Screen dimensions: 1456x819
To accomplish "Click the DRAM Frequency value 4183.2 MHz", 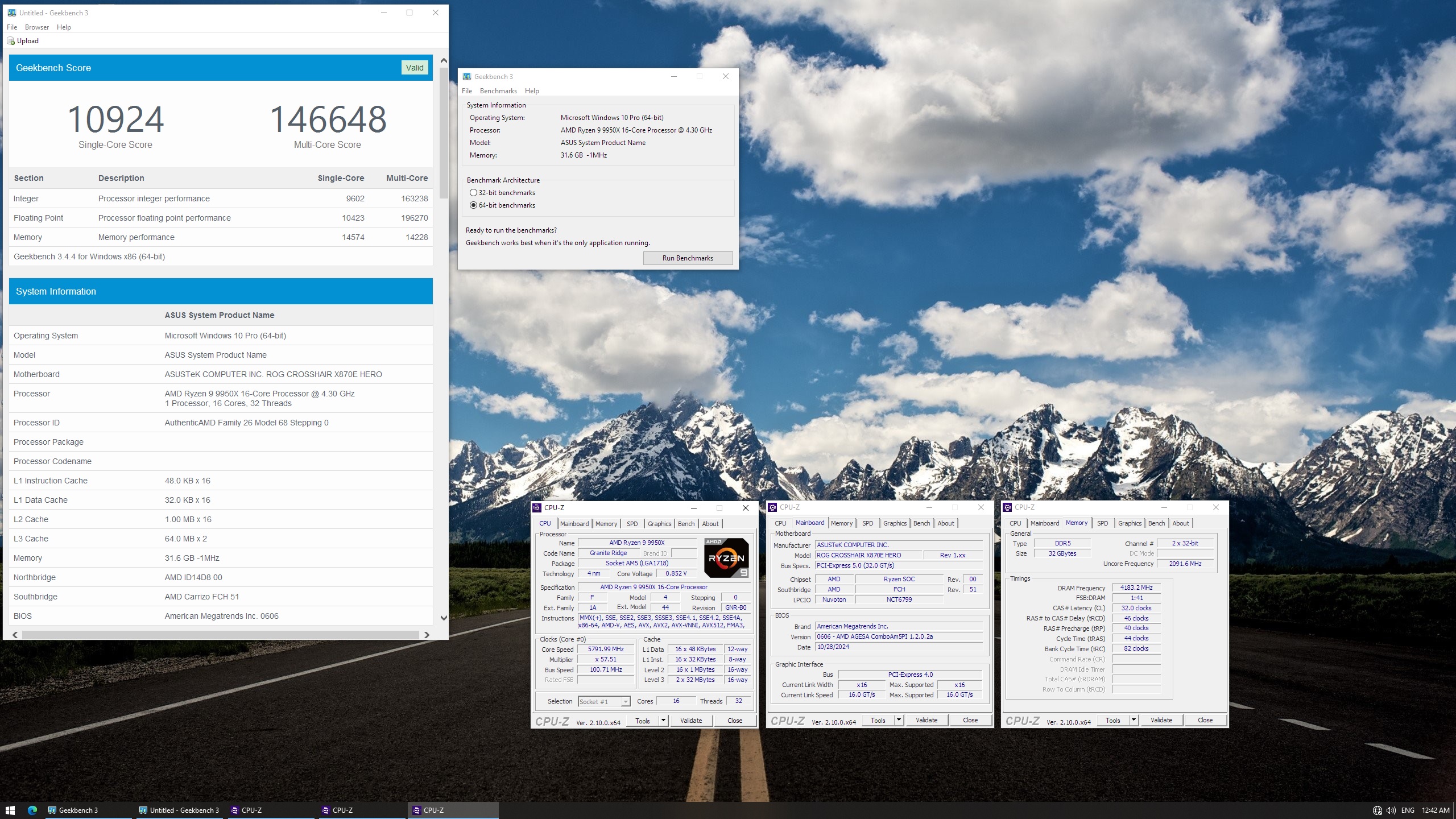I will (x=1136, y=588).
